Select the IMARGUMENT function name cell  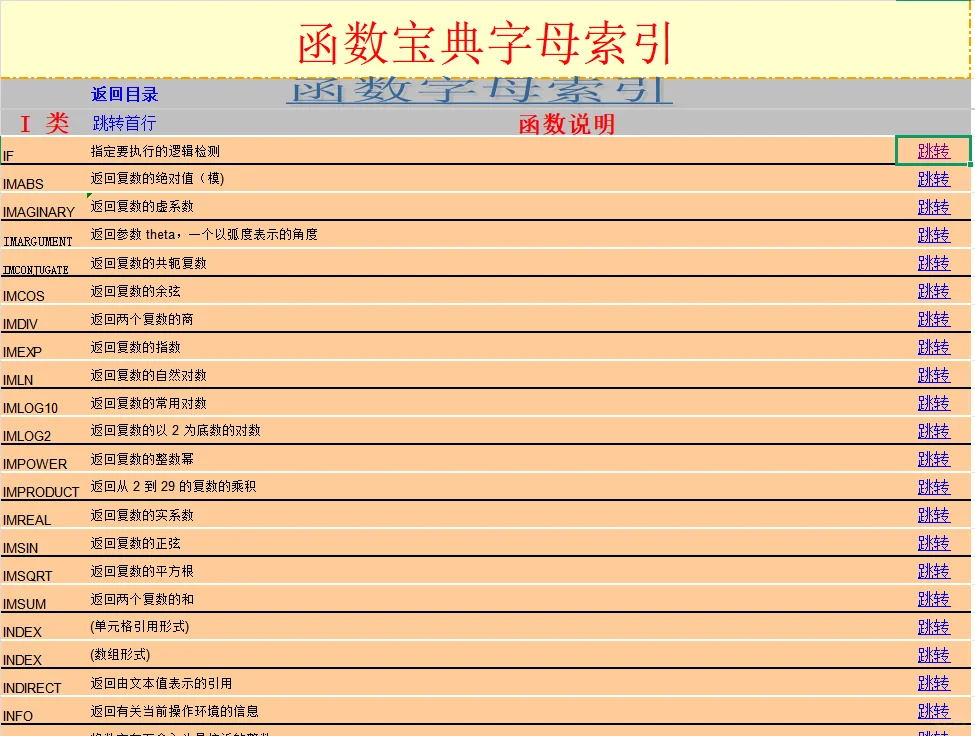38,239
